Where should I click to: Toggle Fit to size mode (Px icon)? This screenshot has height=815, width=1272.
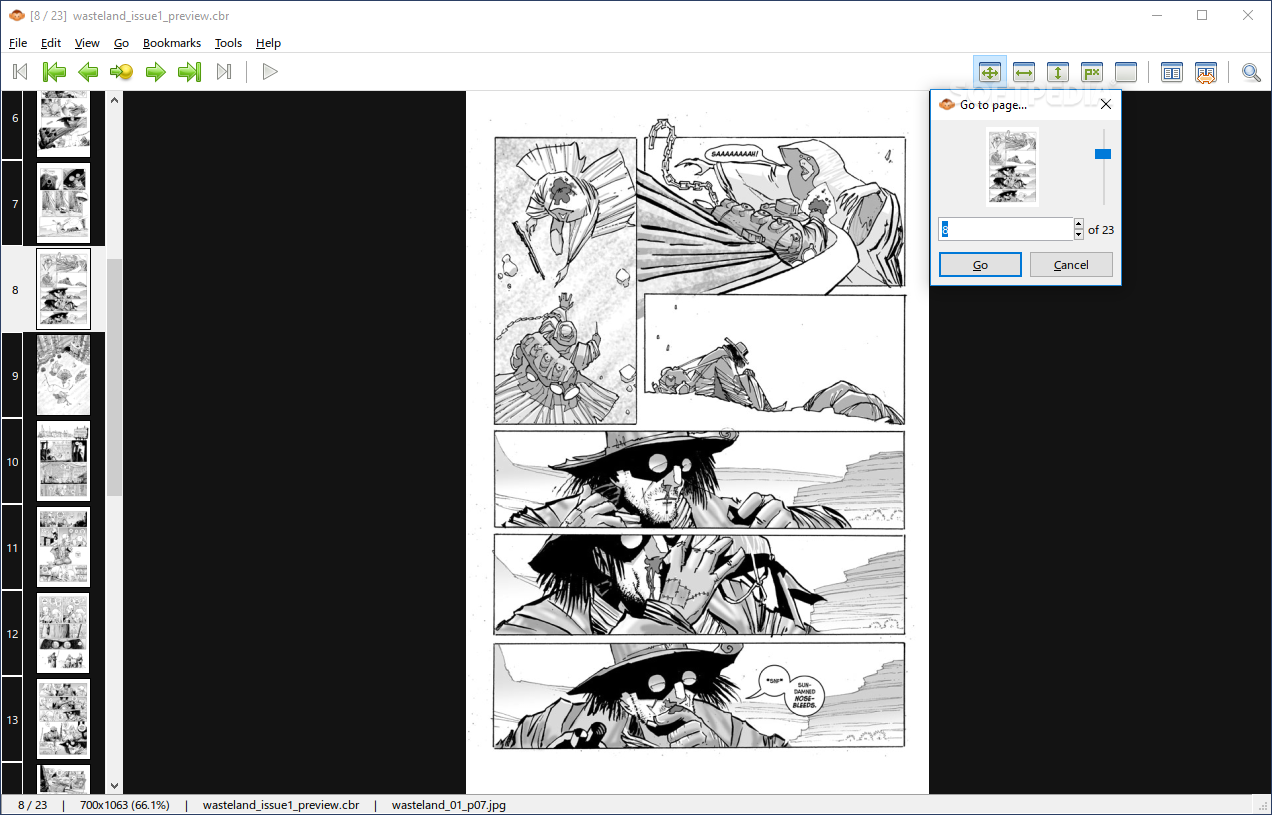click(1092, 72)
